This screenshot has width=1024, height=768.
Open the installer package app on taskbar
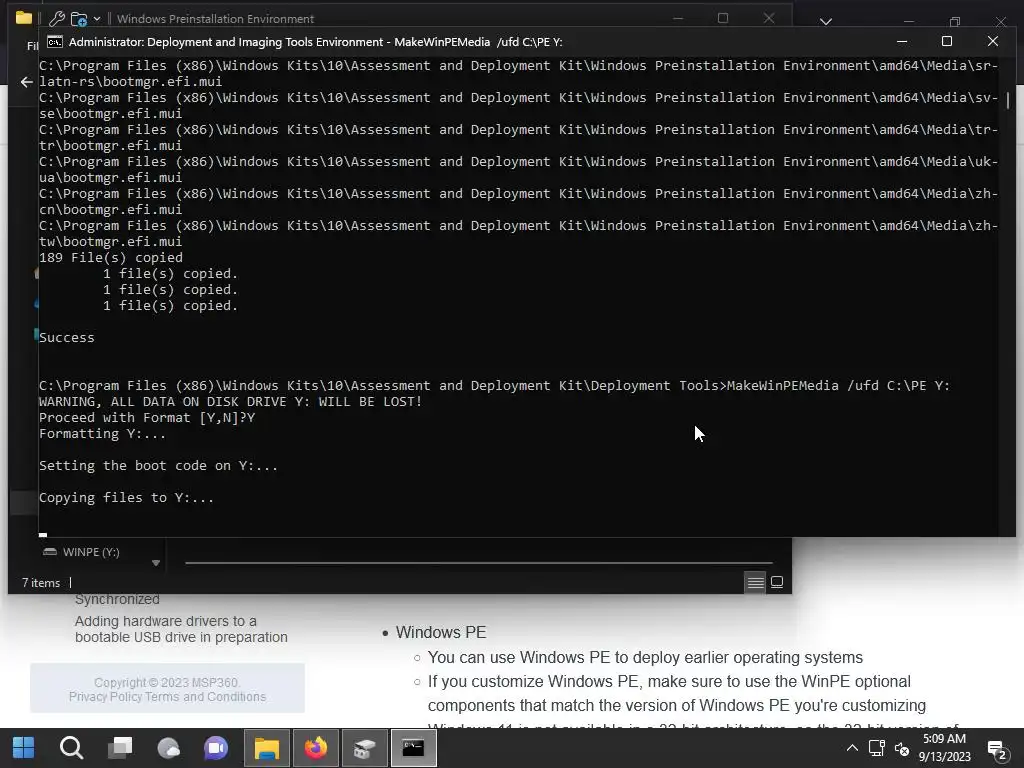(364, 748)
